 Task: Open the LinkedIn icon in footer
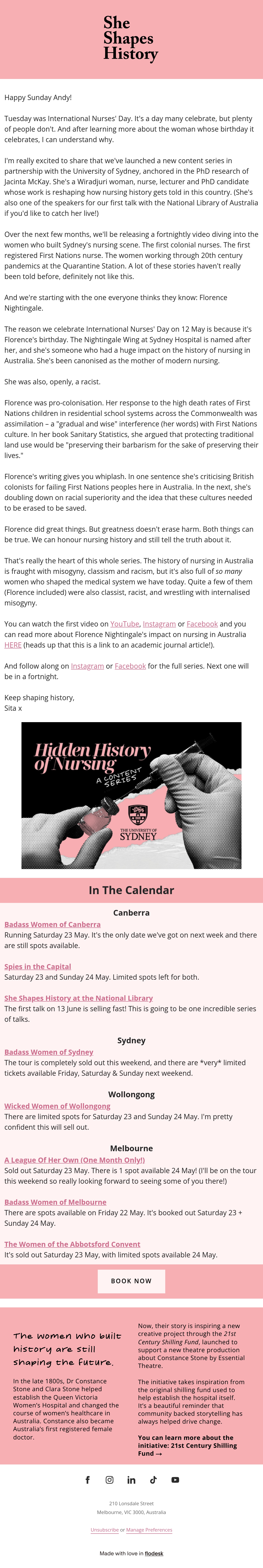131,1480
